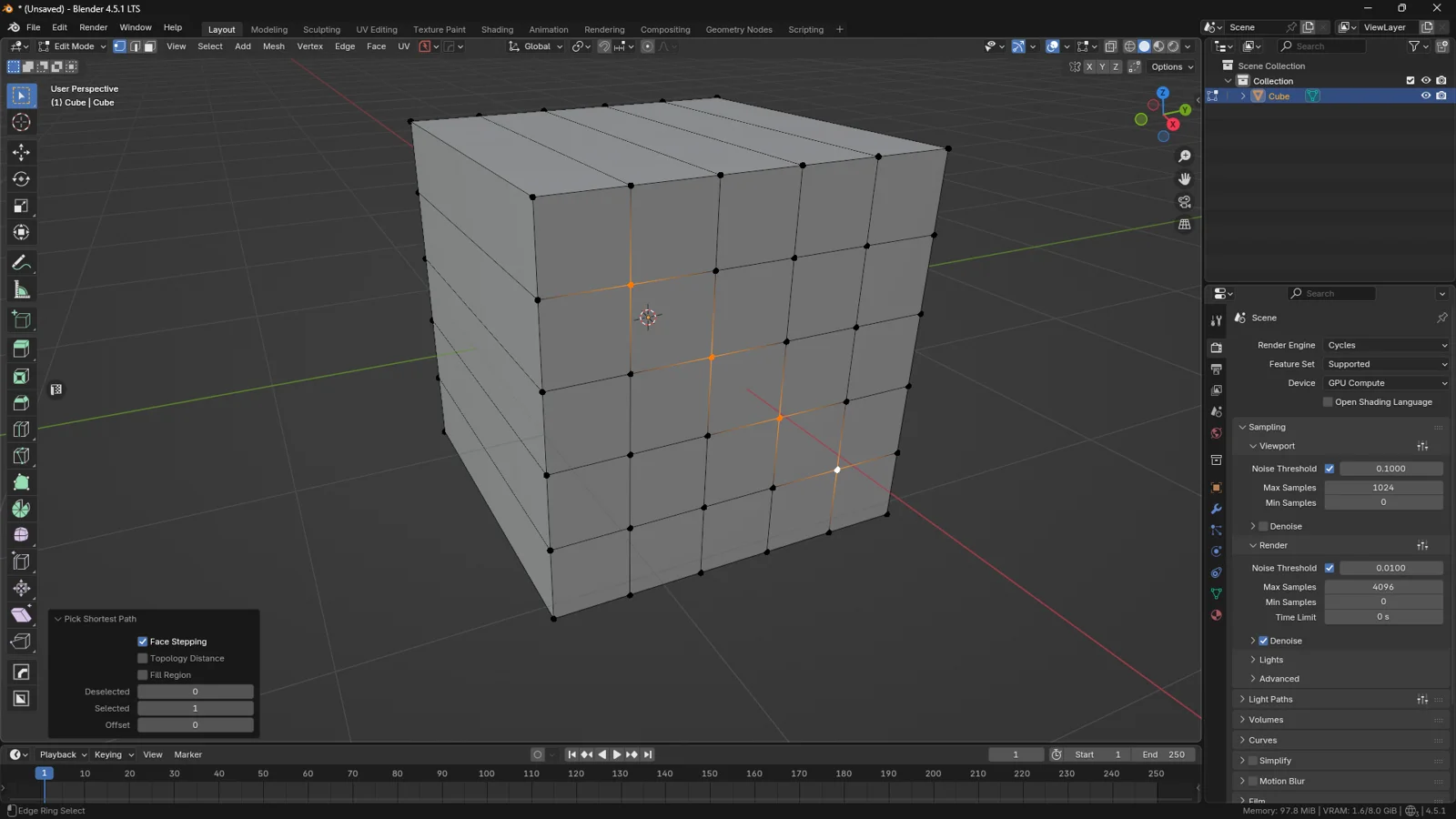Select the Measure tool
The height and width of the screenshot is (819, 1456).
click(x=21, y=290)
